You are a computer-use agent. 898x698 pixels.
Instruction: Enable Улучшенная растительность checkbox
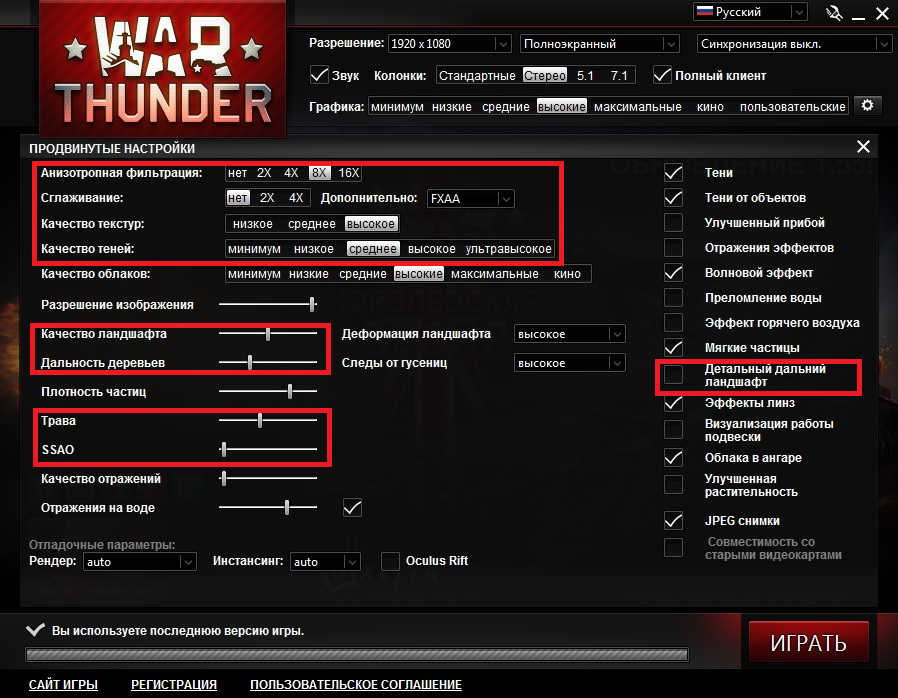pos(674,484)
